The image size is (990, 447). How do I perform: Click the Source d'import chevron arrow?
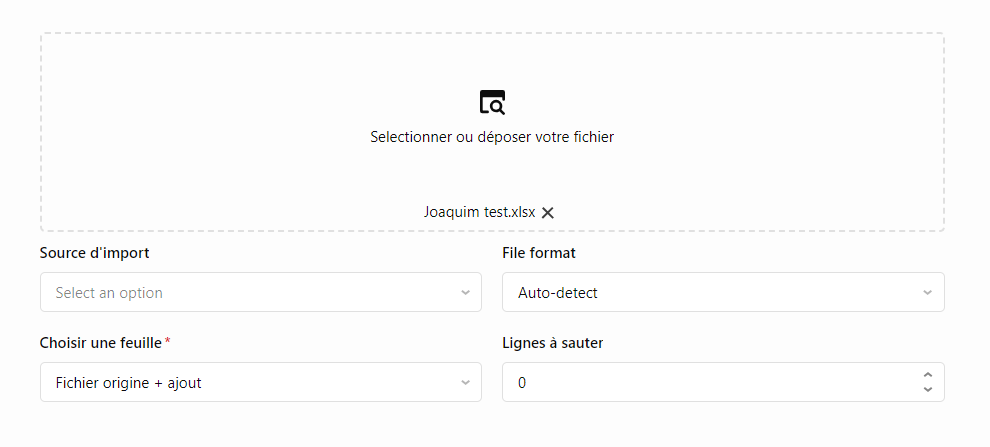click(x=465, y=293)
